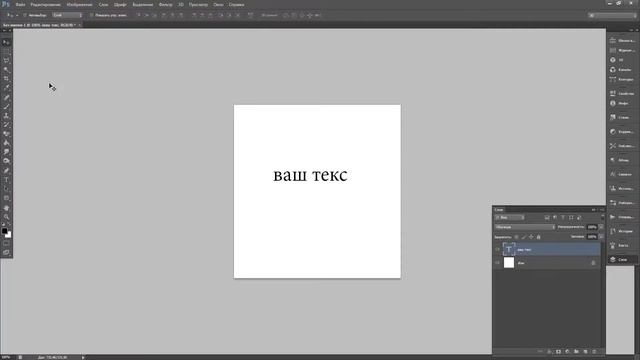The width and height of the screenshot is (640, 360).
Task: Select the Clone Stamp tool
Action: 6,116
